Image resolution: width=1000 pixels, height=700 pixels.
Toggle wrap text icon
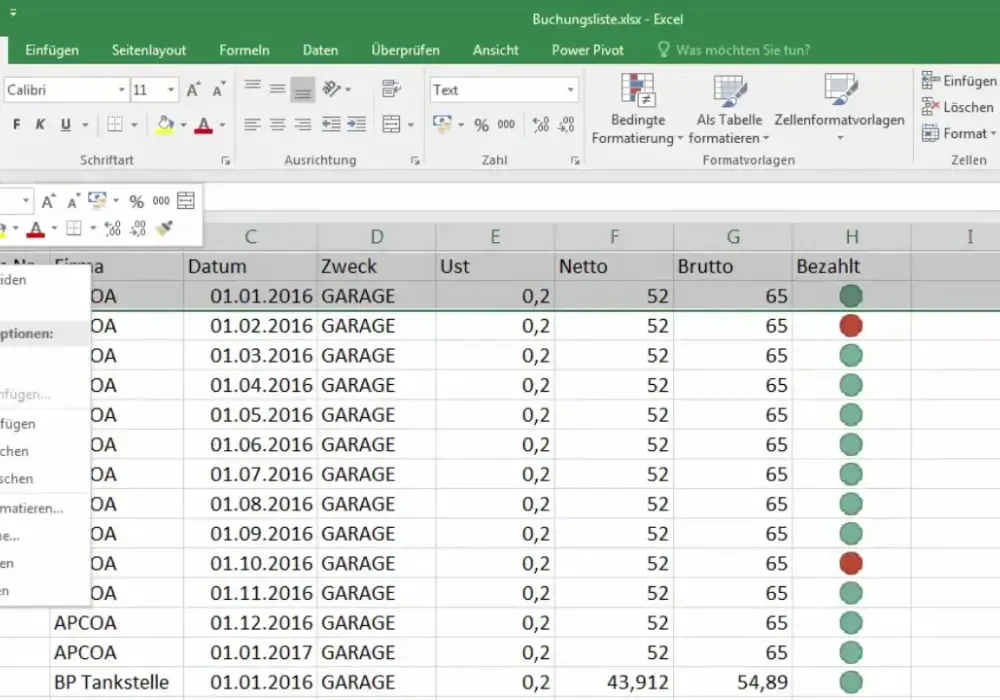[392, 89]
